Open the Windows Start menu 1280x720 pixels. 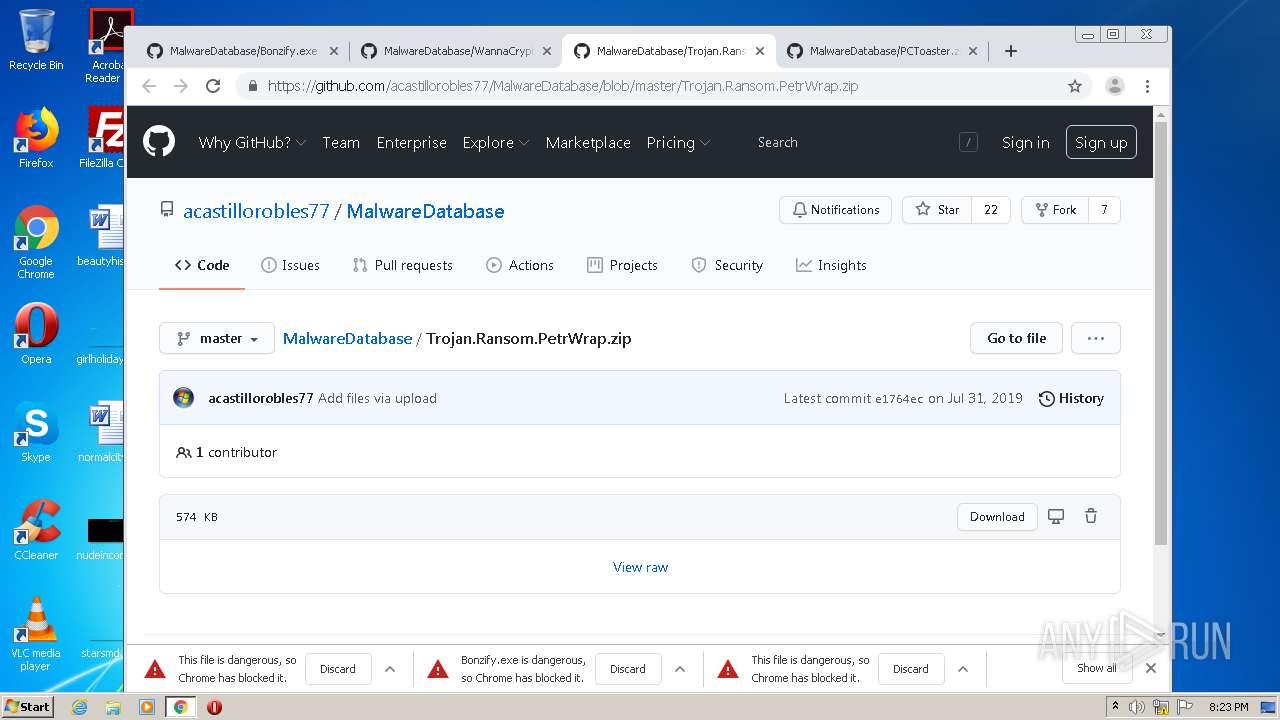[28, 707]
